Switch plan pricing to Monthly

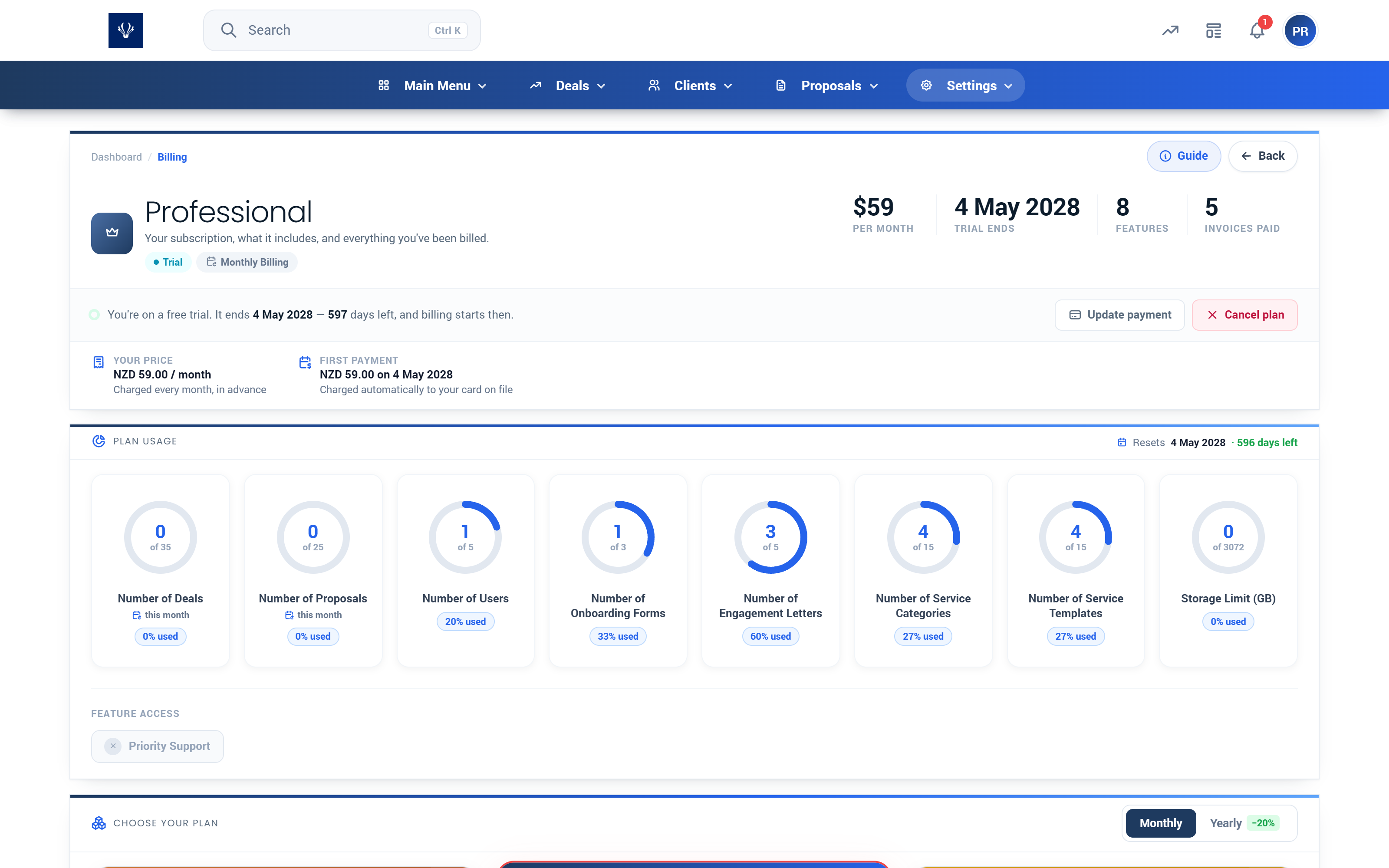point(1161,823)
